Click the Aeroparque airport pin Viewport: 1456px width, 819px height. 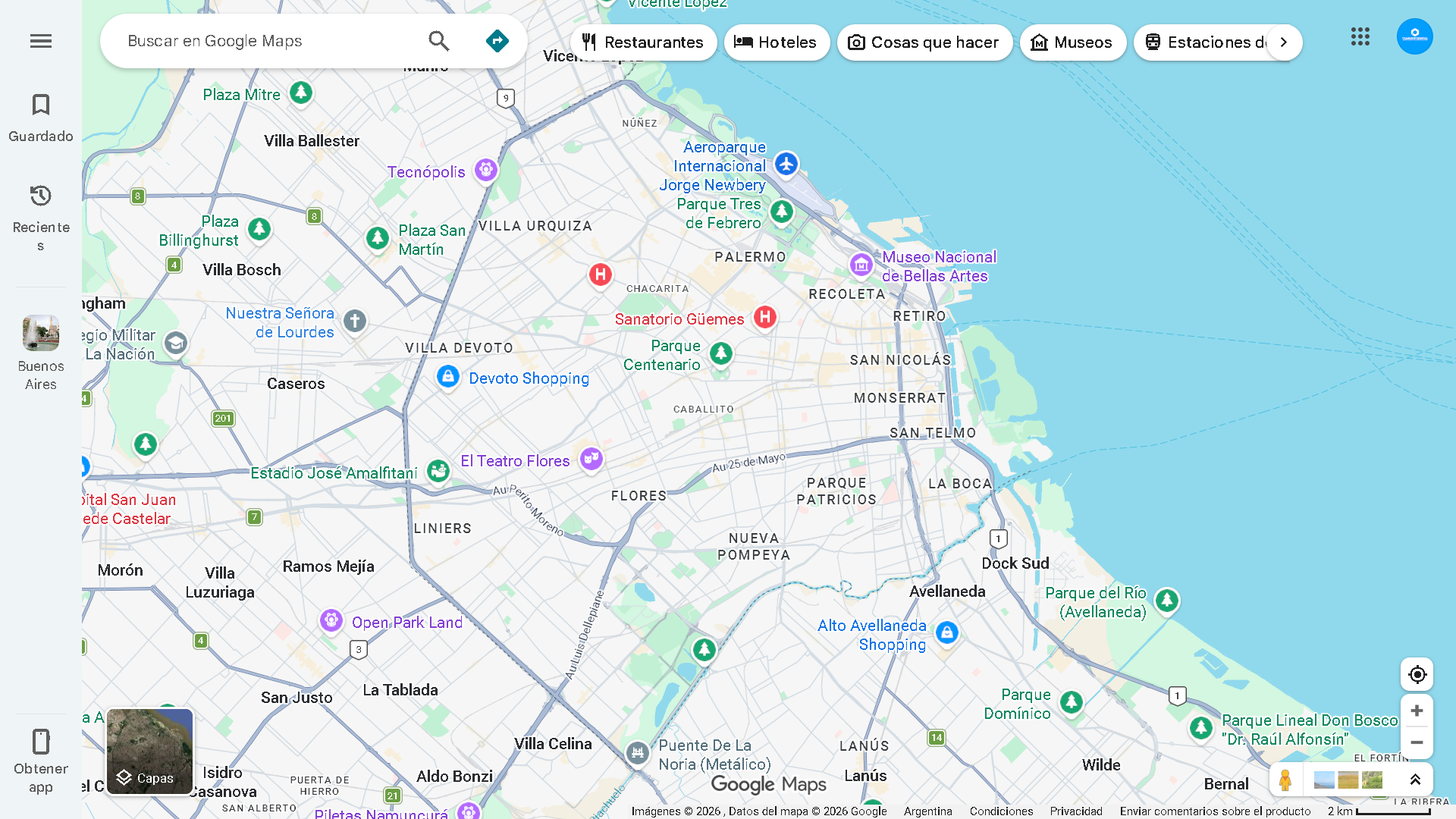(x=786, y=163)
